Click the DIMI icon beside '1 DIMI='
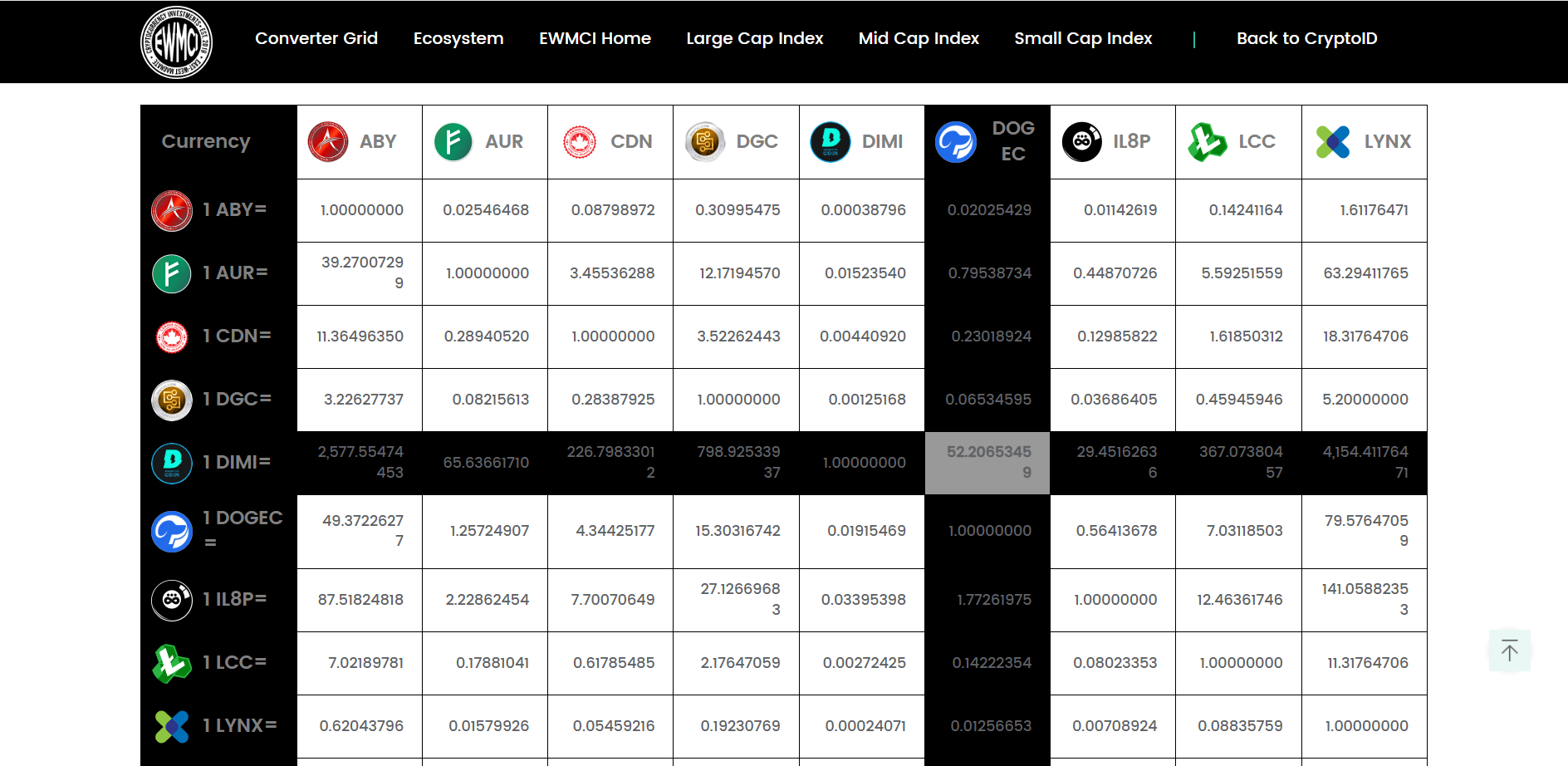Image resolution: width=1568 pixels, height=766 pixels. pyautogui.click(x=172, y=464)
